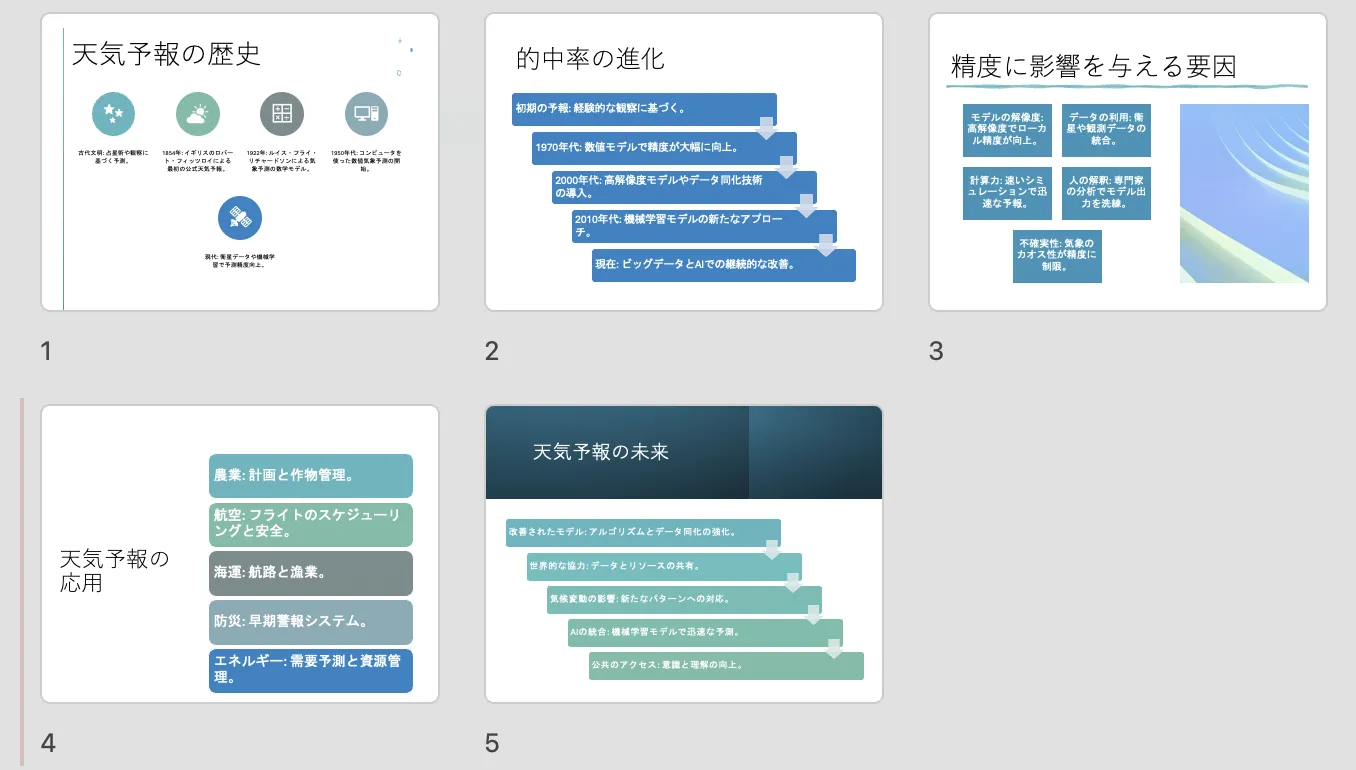Viewport: 1356px width, 770px height.
Task: Click the 防災: 早期警報システム box
Action: [x=311, y=622]
